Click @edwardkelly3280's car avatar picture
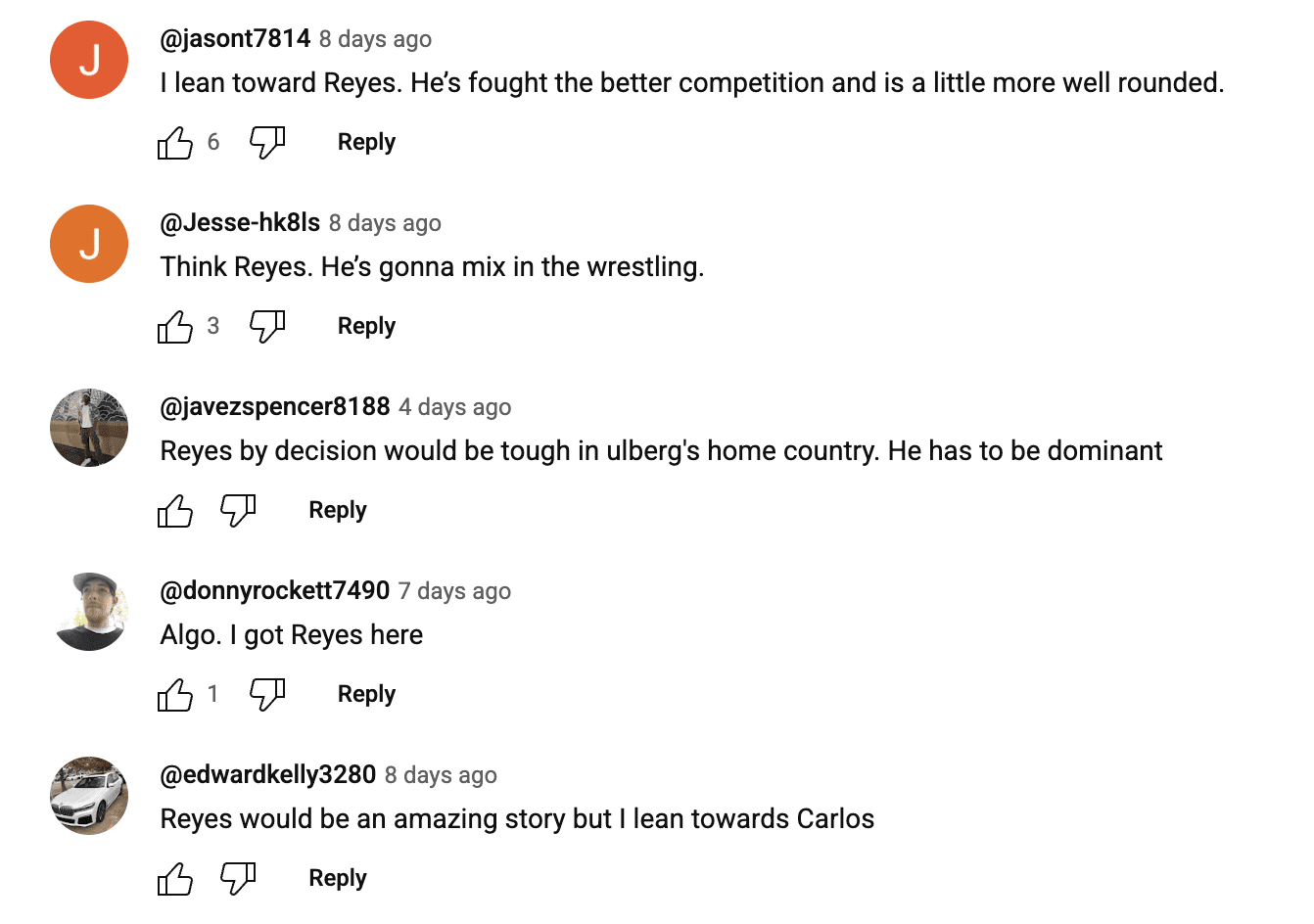 (x=89, y=796)
